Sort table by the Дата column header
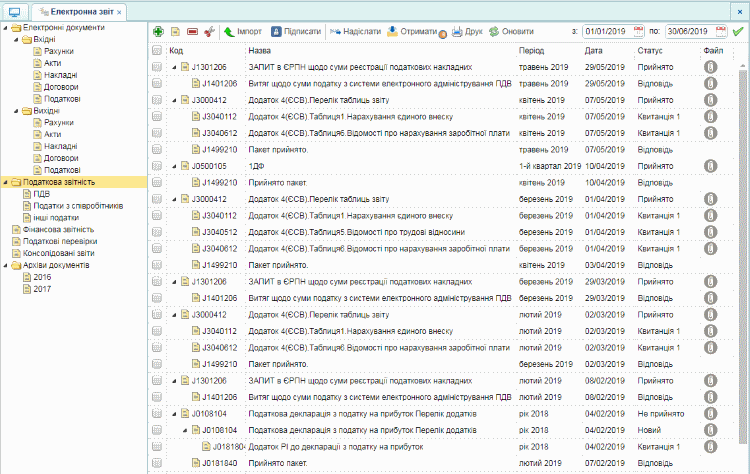 594,50
